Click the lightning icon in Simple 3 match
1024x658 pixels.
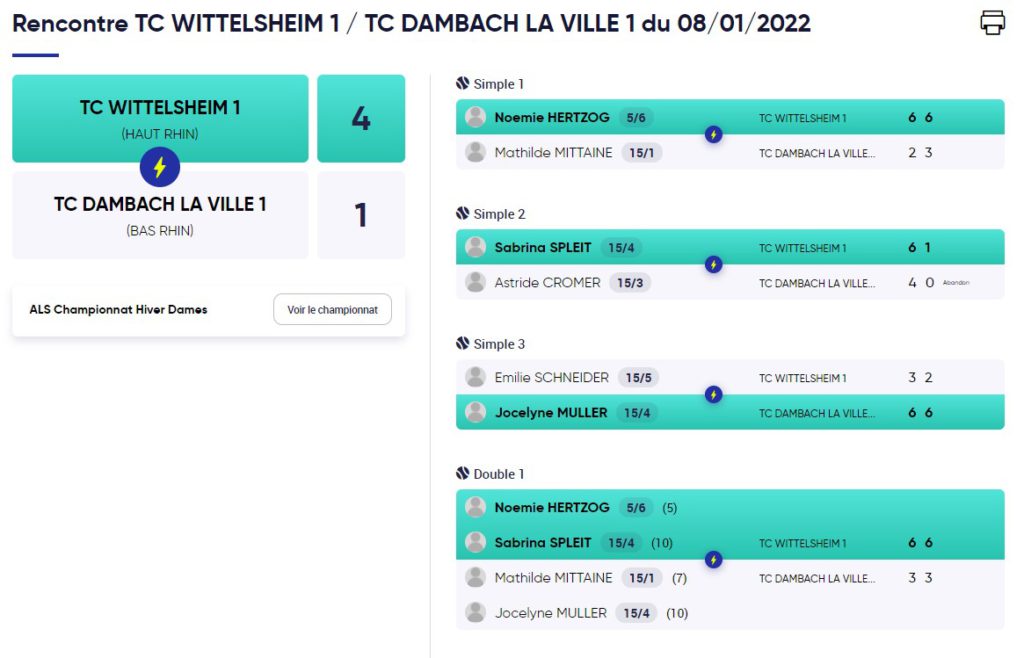713,394
